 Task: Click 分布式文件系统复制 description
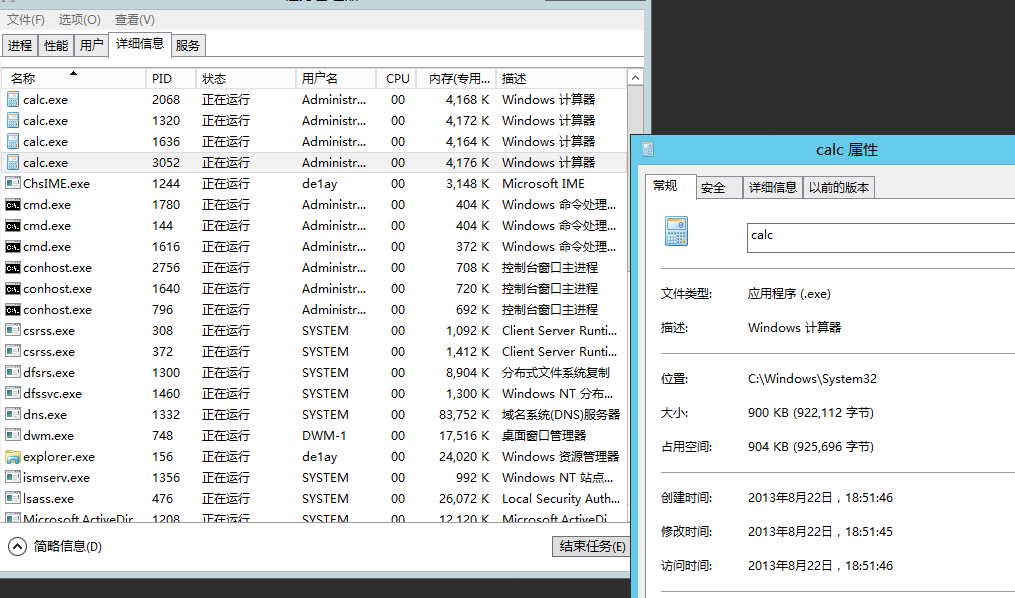click(556, 373)
